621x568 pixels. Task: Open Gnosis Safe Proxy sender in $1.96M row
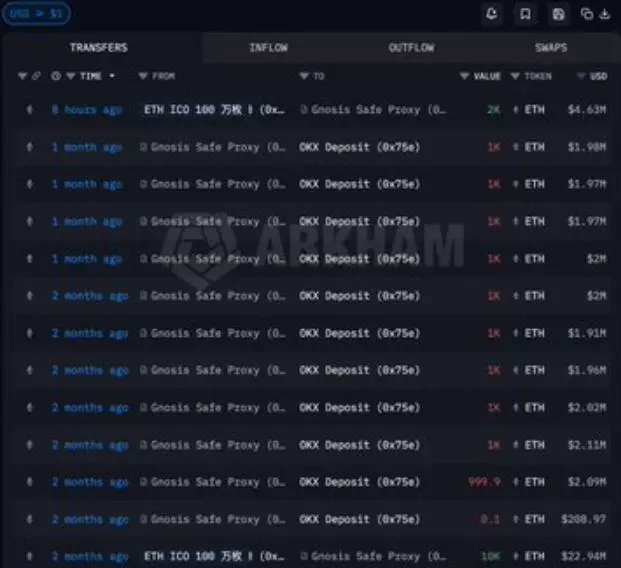(213, 371)
